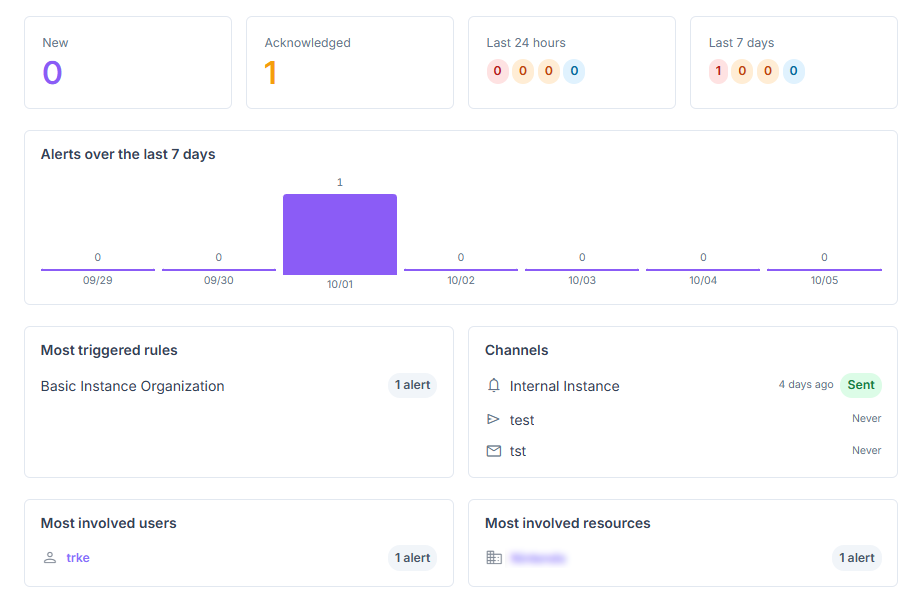Click the 10/02 date label in chart
The height and width of the screenshot is (593, 903).
point(461,280)
